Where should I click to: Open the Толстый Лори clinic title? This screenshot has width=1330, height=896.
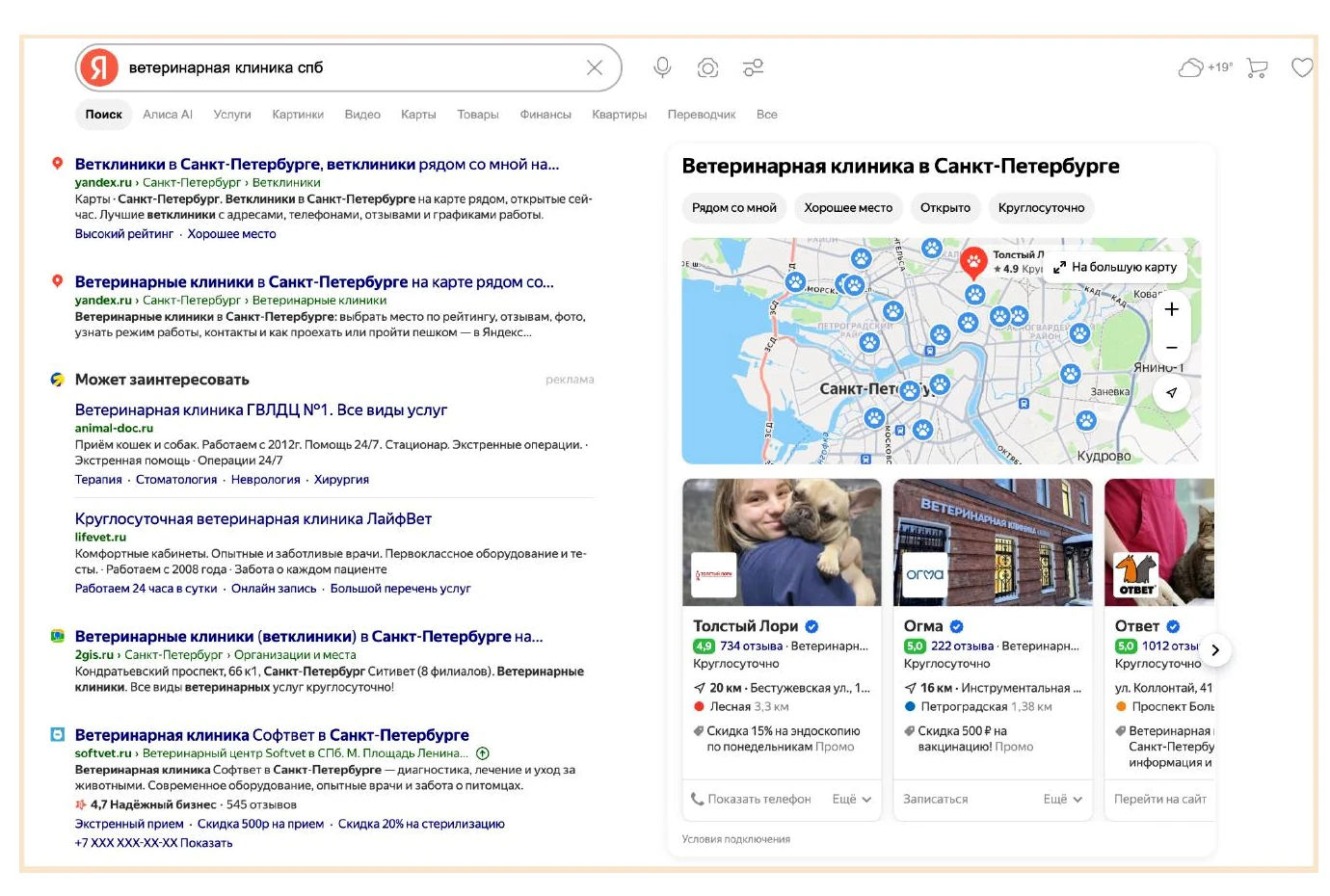pos(745,626)
